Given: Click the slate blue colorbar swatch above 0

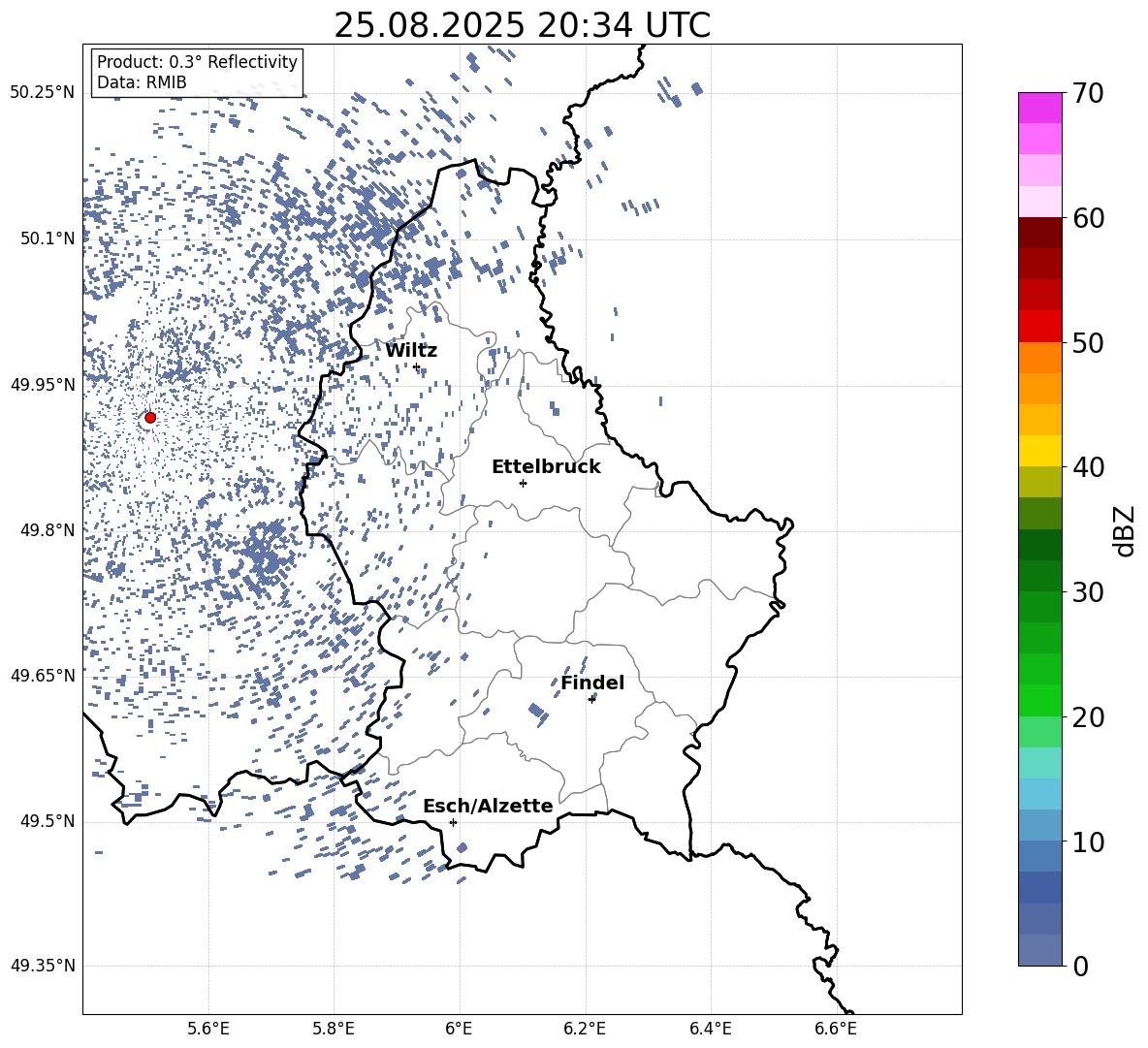Looking at the screenshot, I should (1039, 950).
